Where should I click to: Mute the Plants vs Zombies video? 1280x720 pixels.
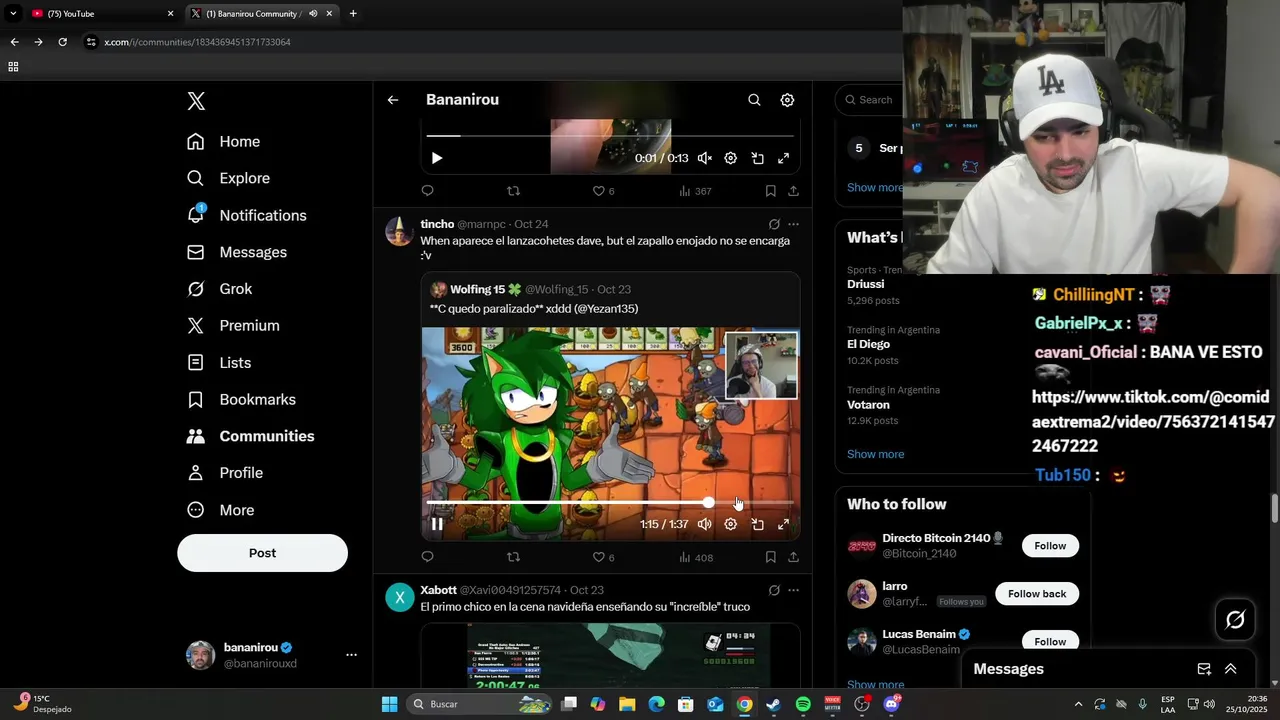[x=704, y=524]
